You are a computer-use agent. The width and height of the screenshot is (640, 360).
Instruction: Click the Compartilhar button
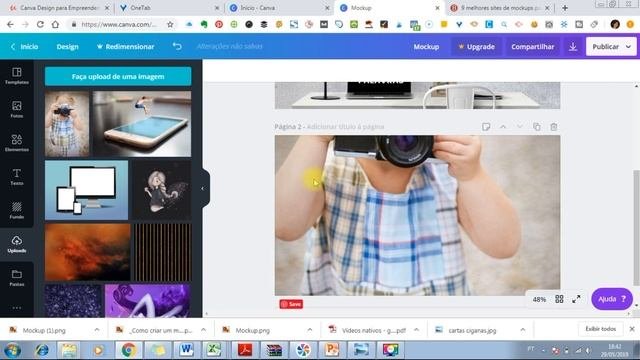point(533,47)
